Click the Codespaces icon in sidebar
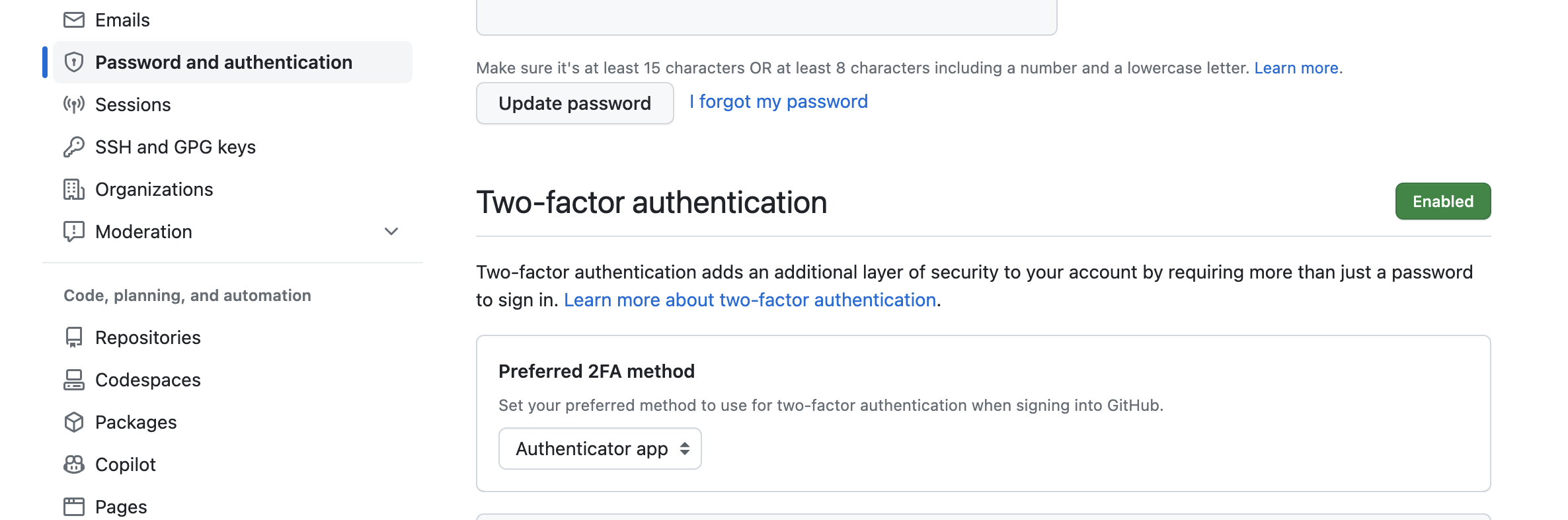This screenshot has height=520, width=1568. [74, 380]
